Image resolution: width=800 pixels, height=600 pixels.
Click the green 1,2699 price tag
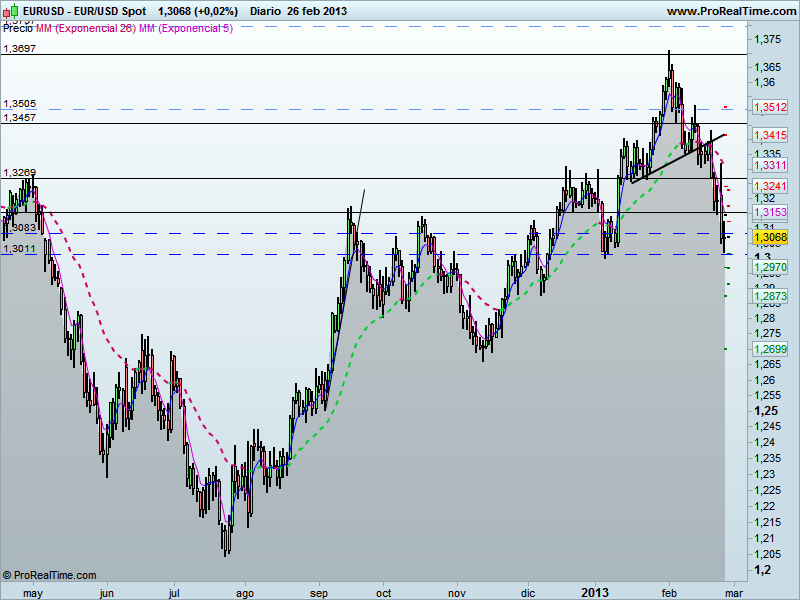tap(770, 349)
